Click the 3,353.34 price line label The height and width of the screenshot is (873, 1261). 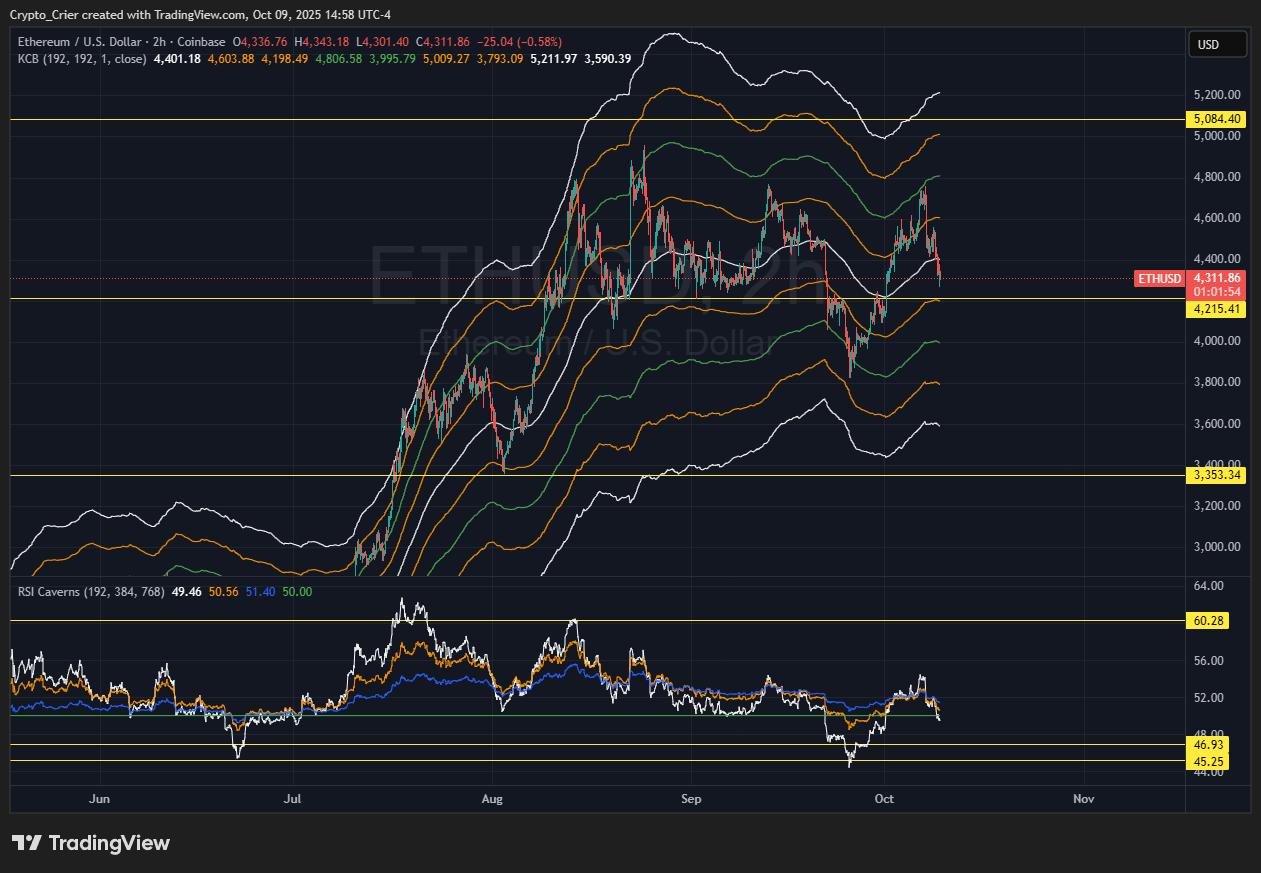click(x=1217, y=475)
